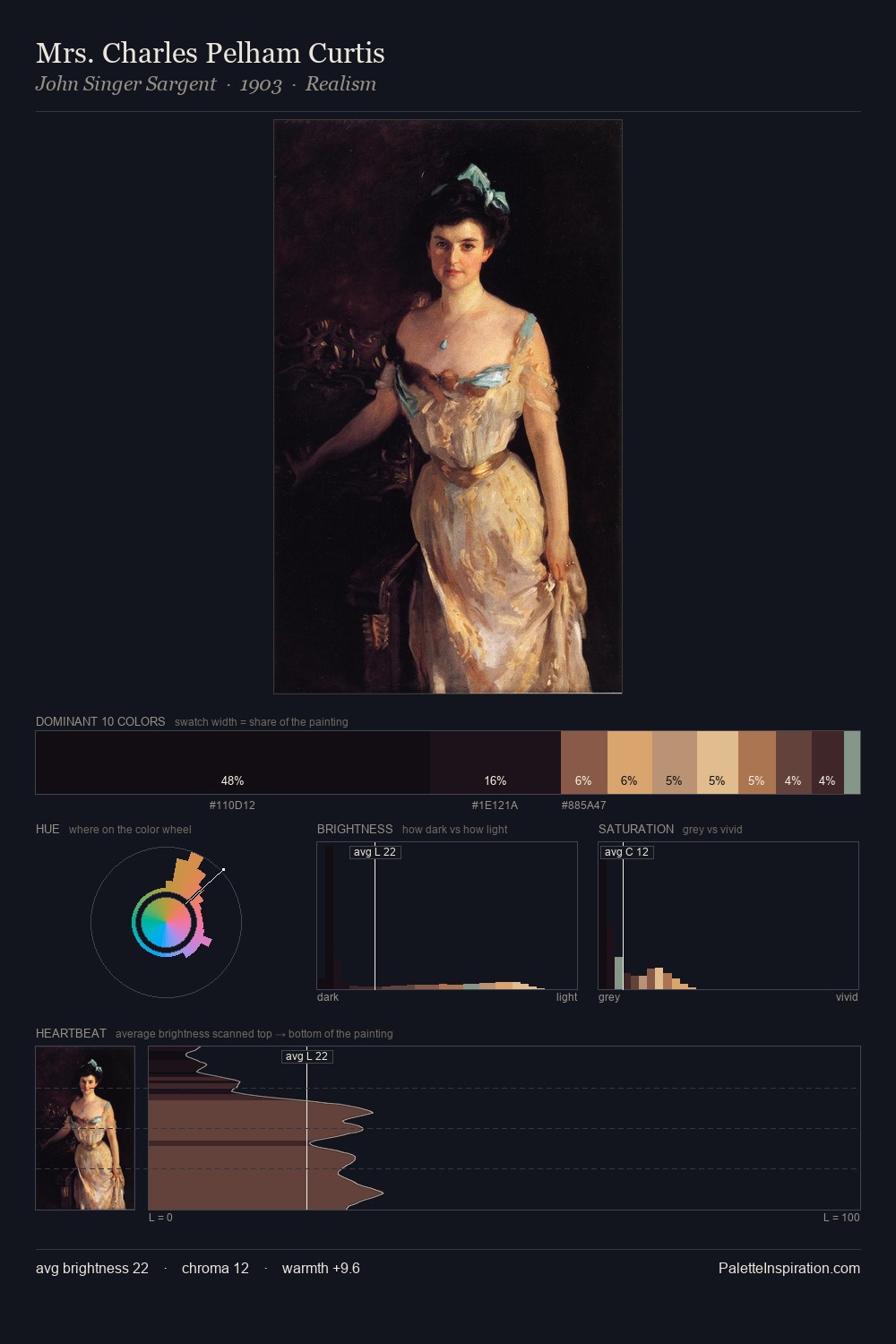The width and height of the screenshot is (896, 1344).
Task: Click the L = 100 axis label
Action: coord(841,1218)
